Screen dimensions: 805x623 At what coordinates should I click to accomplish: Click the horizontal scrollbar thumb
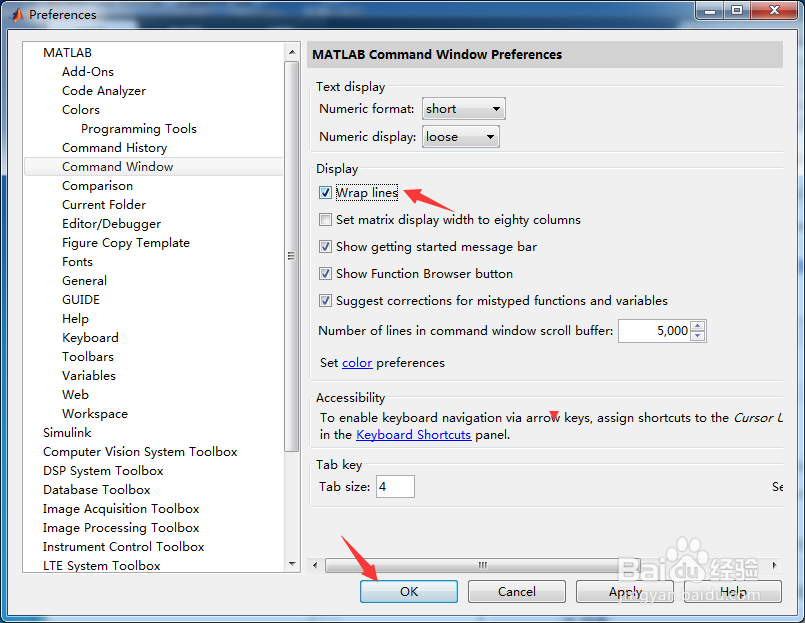(483, 565)
